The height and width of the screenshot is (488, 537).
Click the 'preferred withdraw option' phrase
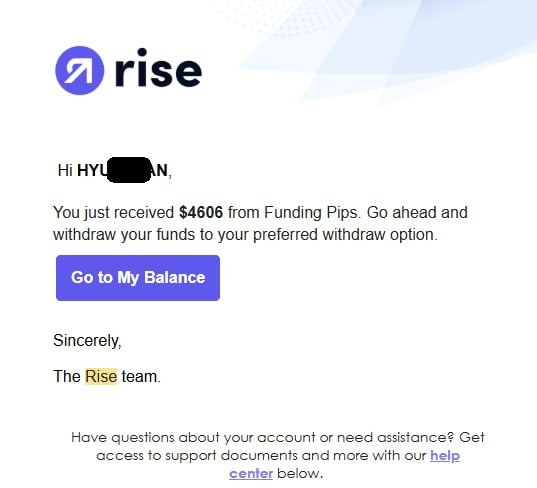click(345, 235)
